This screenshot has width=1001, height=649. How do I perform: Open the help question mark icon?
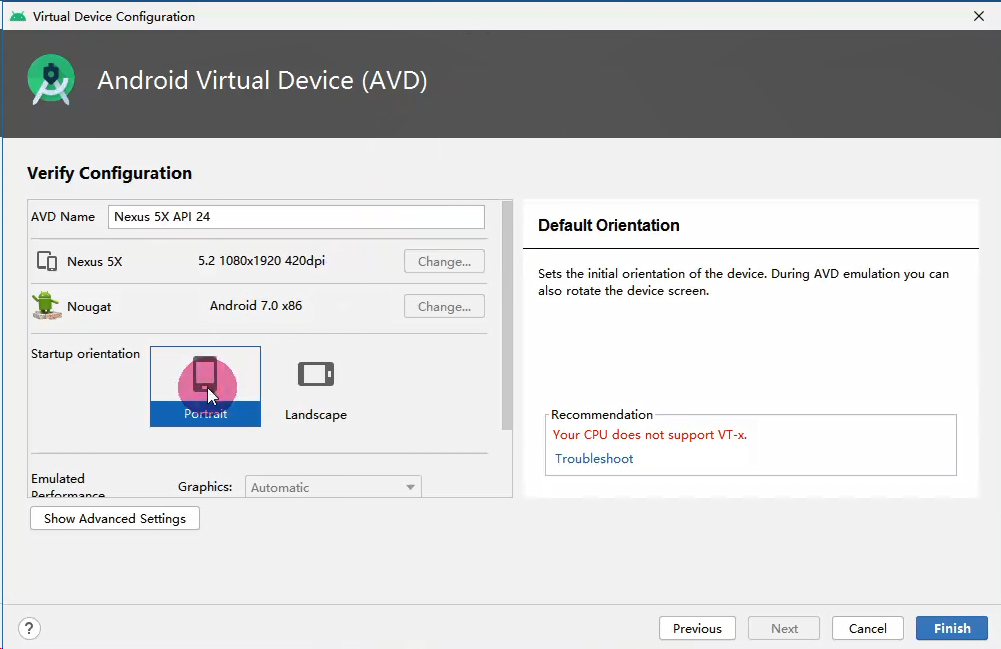click(x=29, y=629)
